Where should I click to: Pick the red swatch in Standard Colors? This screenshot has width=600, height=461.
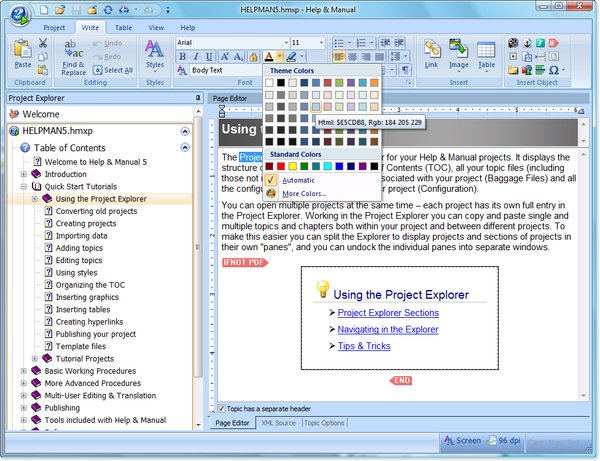click(x=281, y=166)
